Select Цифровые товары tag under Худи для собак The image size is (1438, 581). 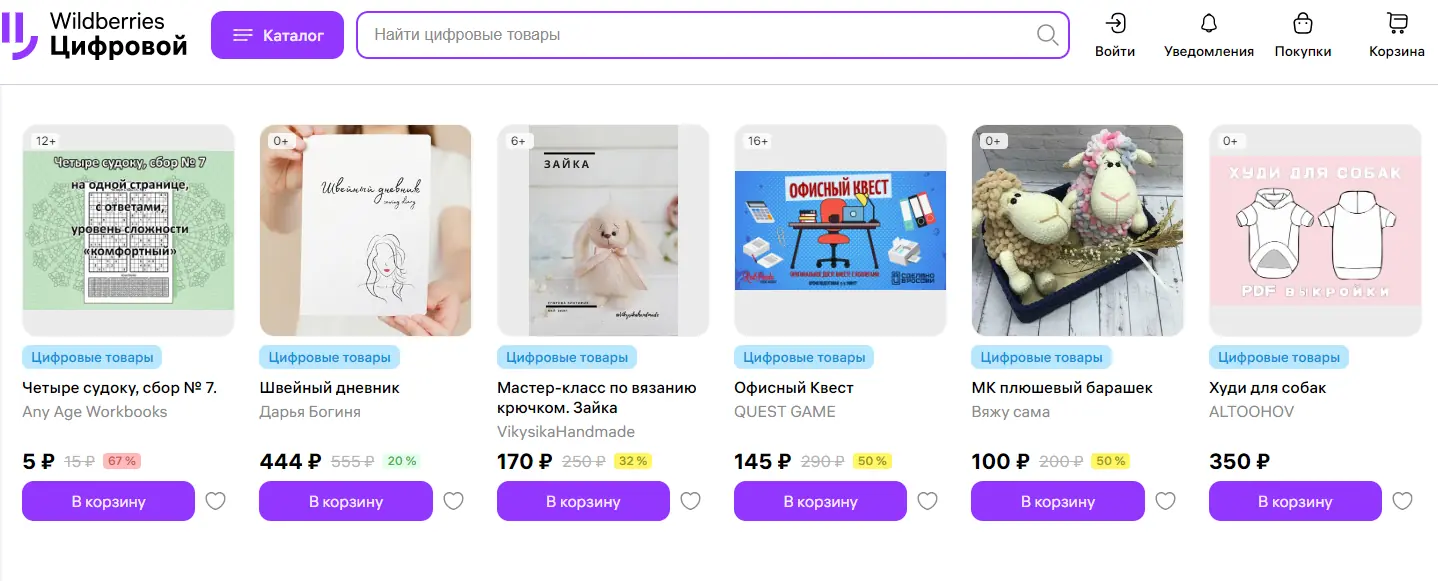[x=1279, y=357]
